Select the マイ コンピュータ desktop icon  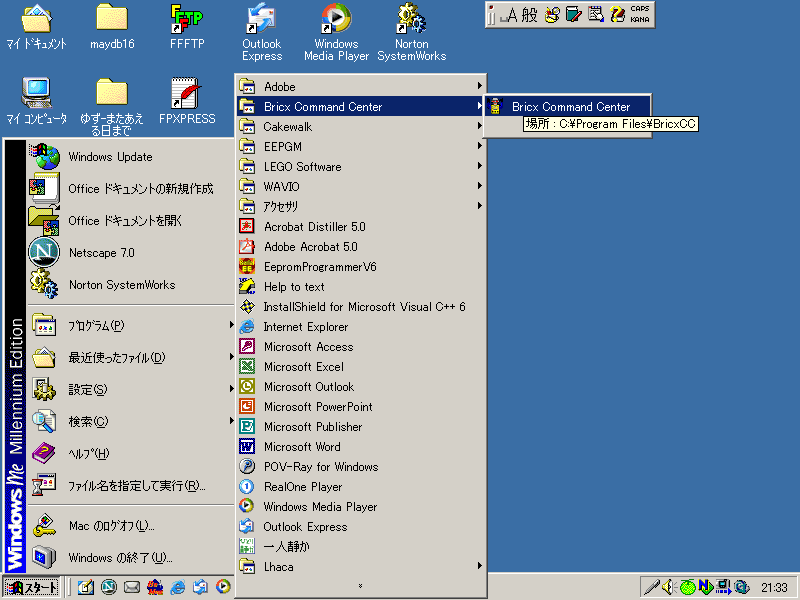36,101
